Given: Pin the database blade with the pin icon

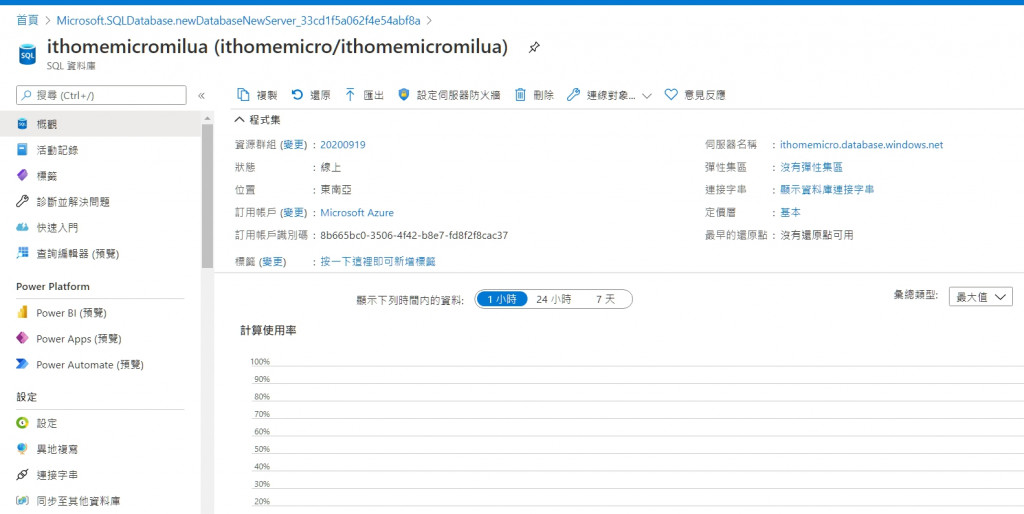Looking at the screenshot, I should [x=534, y=48].
